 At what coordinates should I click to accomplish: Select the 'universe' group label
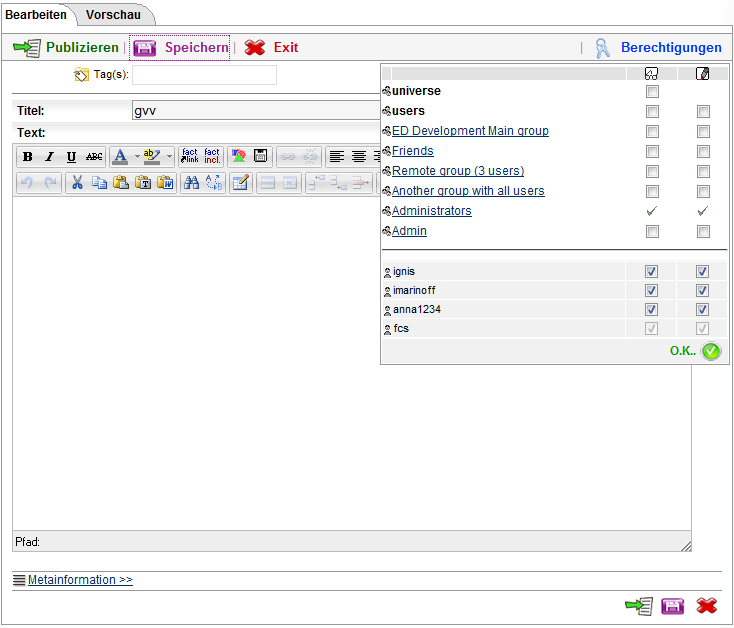point(416,91)
